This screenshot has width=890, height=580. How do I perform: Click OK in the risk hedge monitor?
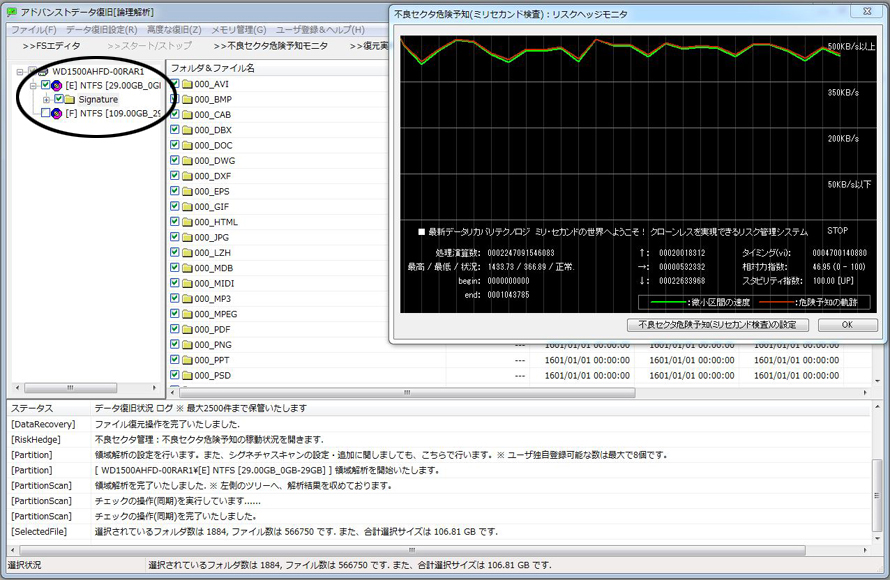click(847, 325)
